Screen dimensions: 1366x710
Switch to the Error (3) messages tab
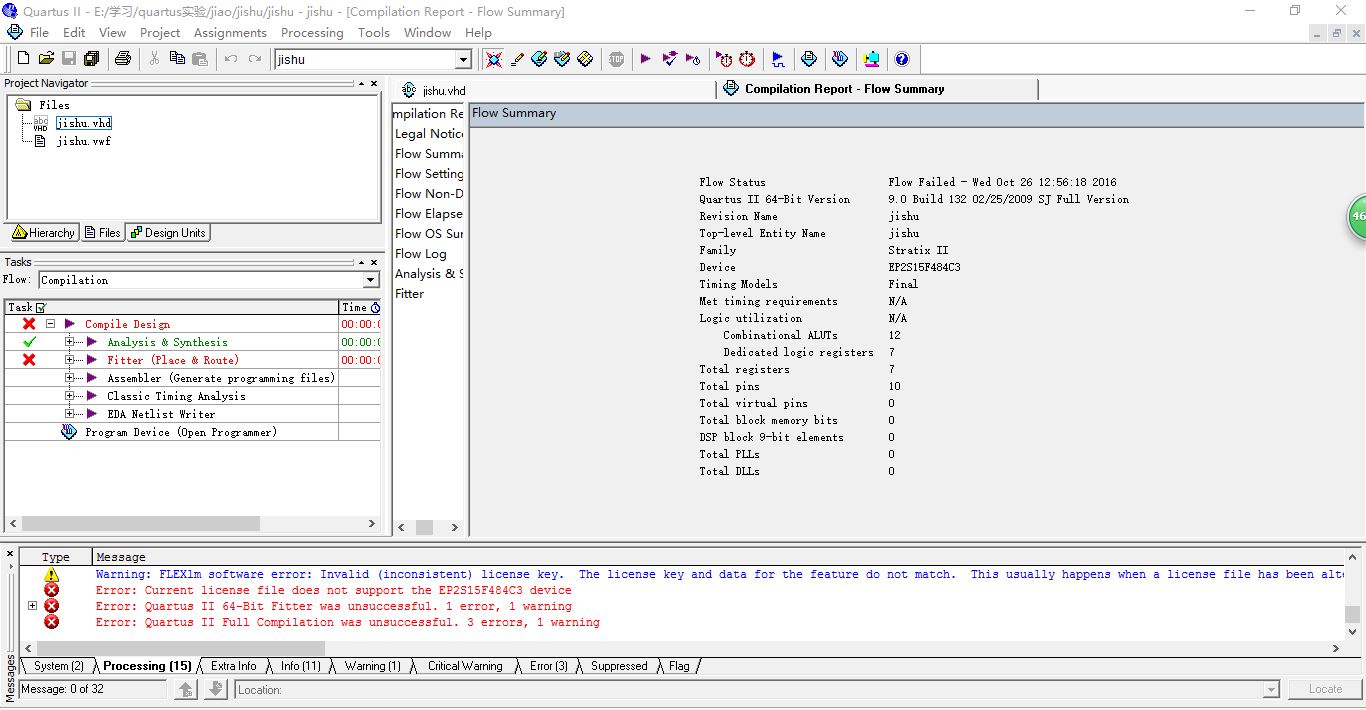click(548, 666)
